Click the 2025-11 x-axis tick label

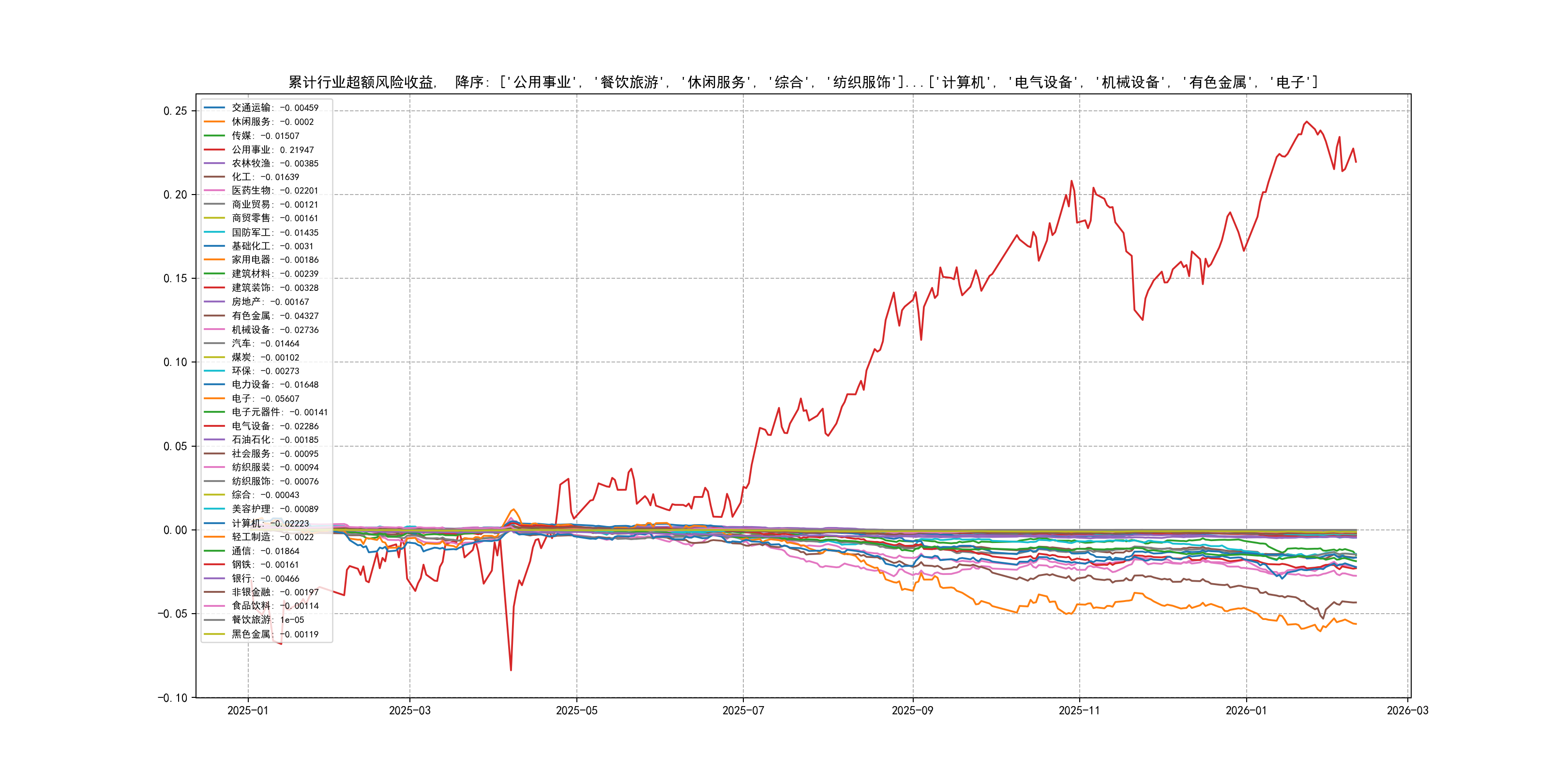1079,711
